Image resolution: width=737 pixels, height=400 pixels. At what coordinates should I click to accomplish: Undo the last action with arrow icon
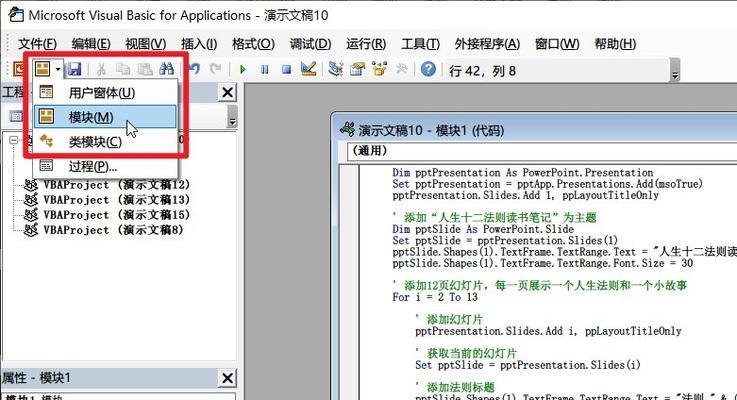pos(195,70)
